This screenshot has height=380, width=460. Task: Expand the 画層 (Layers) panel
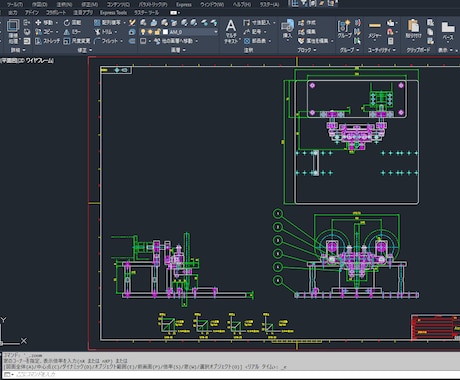pyautogui.click(x=178, y=50)
